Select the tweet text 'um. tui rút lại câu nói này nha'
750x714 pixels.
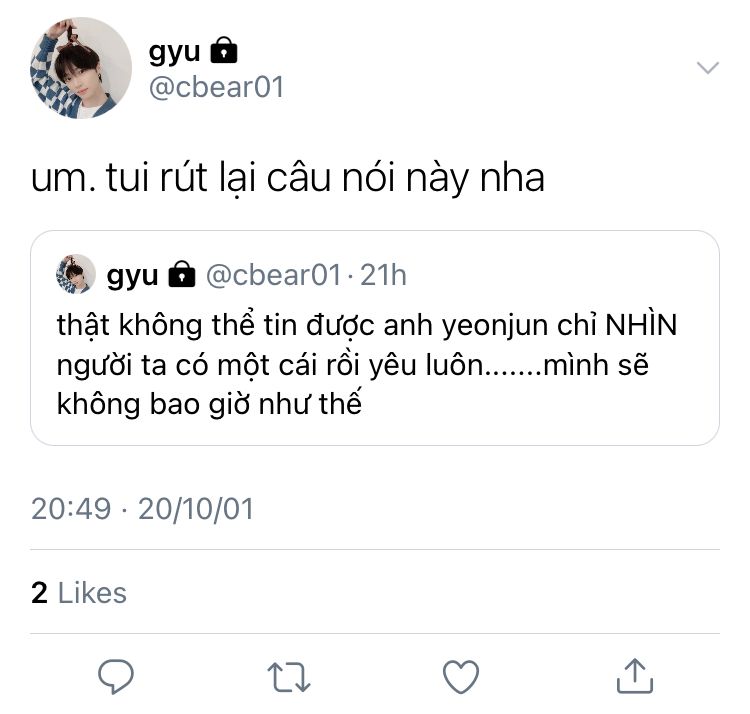[x=287, y=178]
